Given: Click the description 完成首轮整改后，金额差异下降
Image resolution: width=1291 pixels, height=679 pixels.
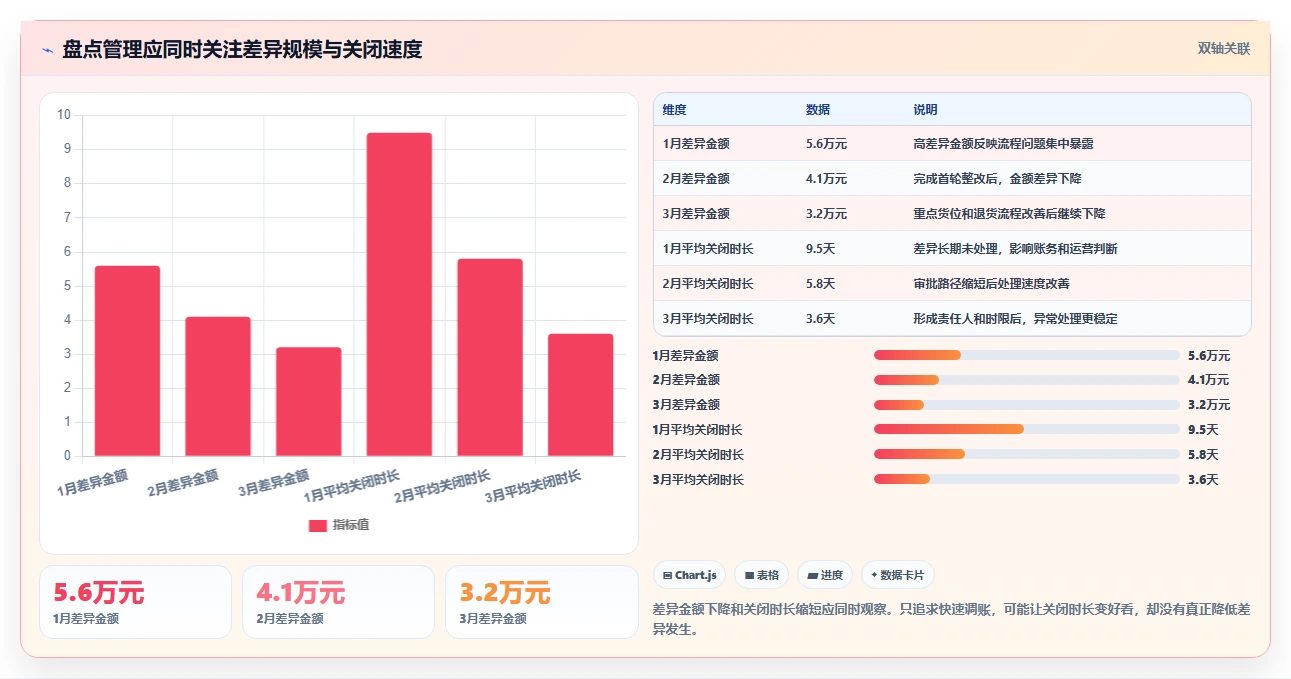Looking at the screenshot, I should pos(997,179).
